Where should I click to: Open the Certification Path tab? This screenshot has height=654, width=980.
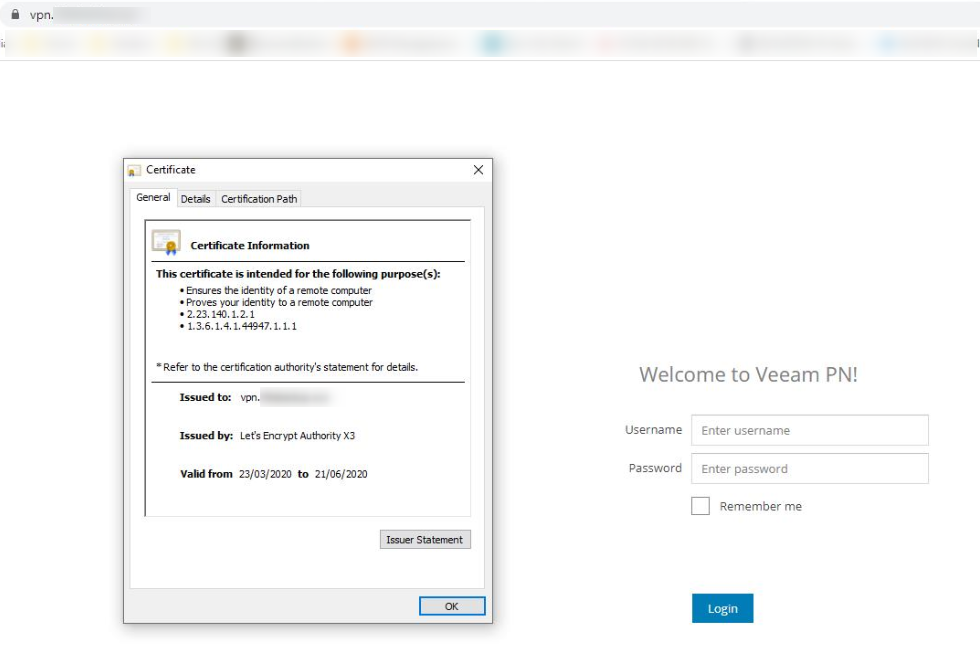point(259,199)
